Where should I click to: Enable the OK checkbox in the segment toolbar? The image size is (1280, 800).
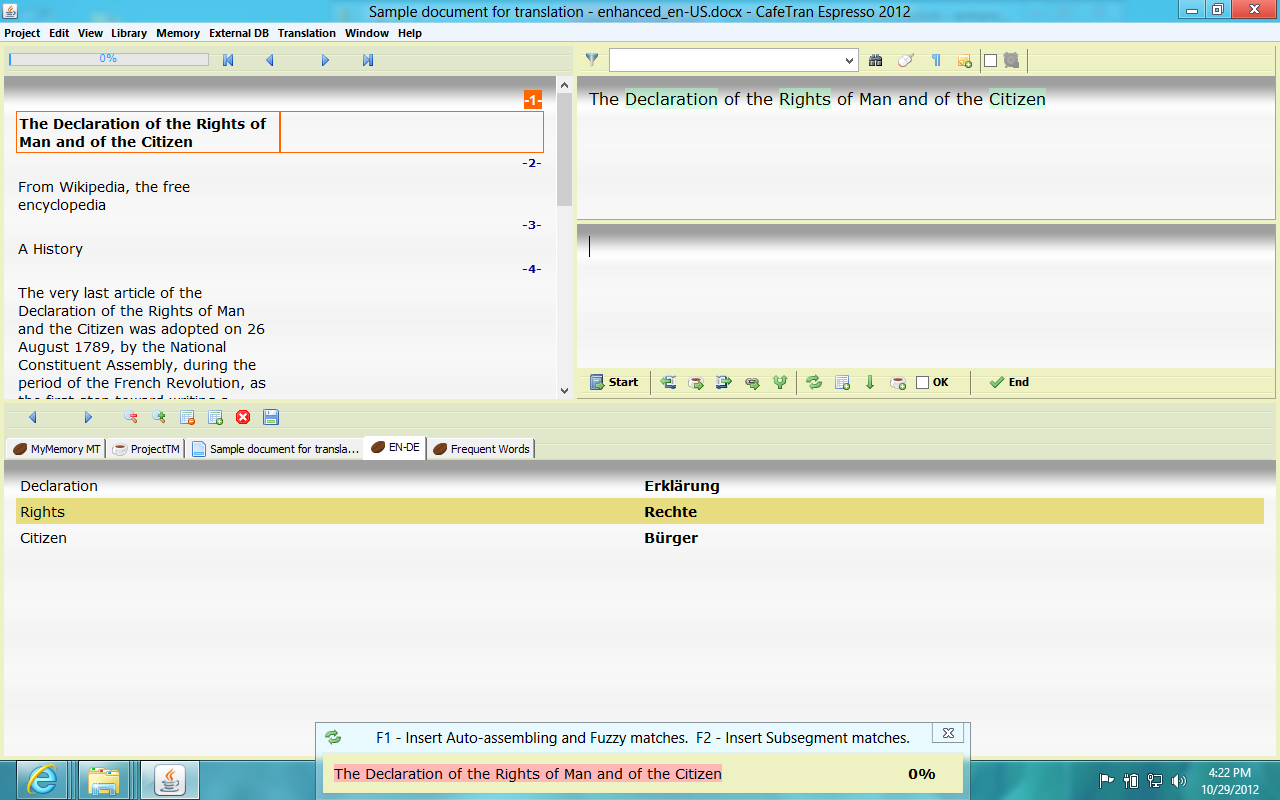tap(922, 382)
